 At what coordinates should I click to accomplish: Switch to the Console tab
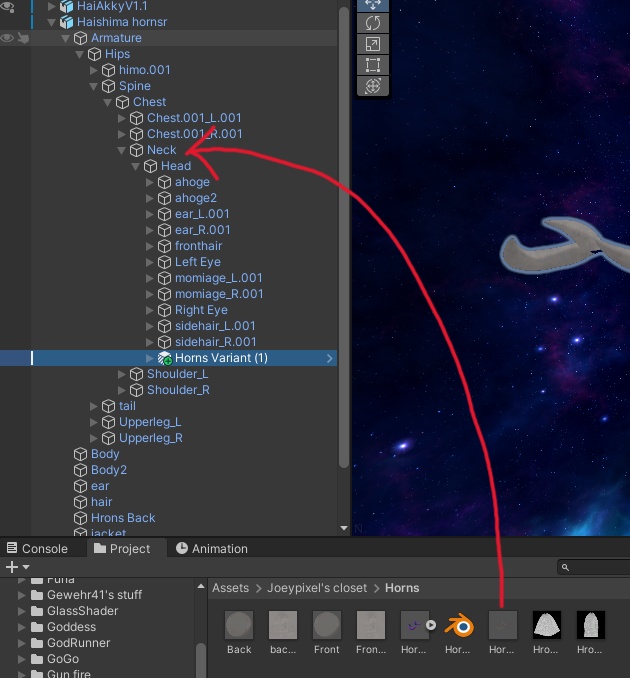point(37,548)
